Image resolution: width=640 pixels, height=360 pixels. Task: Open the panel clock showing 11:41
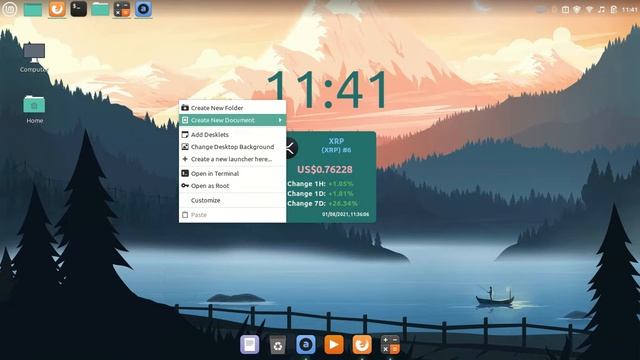tap(630, 9)
